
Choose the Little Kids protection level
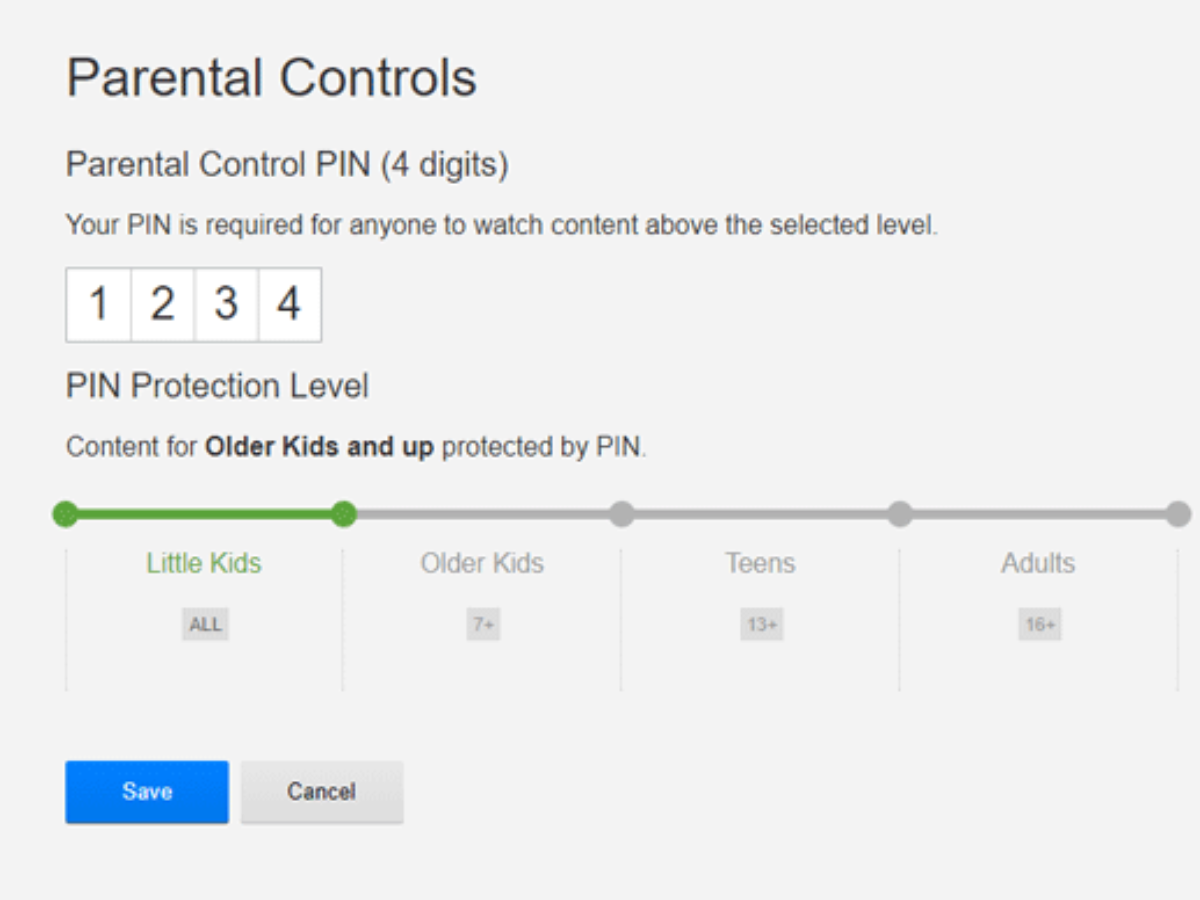(x=204, y=564)
